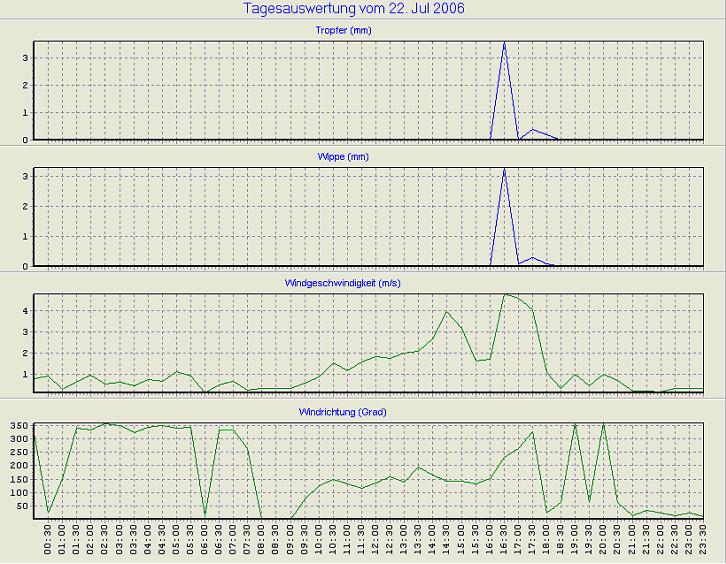Screen dimensions: 726x564
Task: Click the highest point of the wind speed curve
Action: [x=505, y=294]
